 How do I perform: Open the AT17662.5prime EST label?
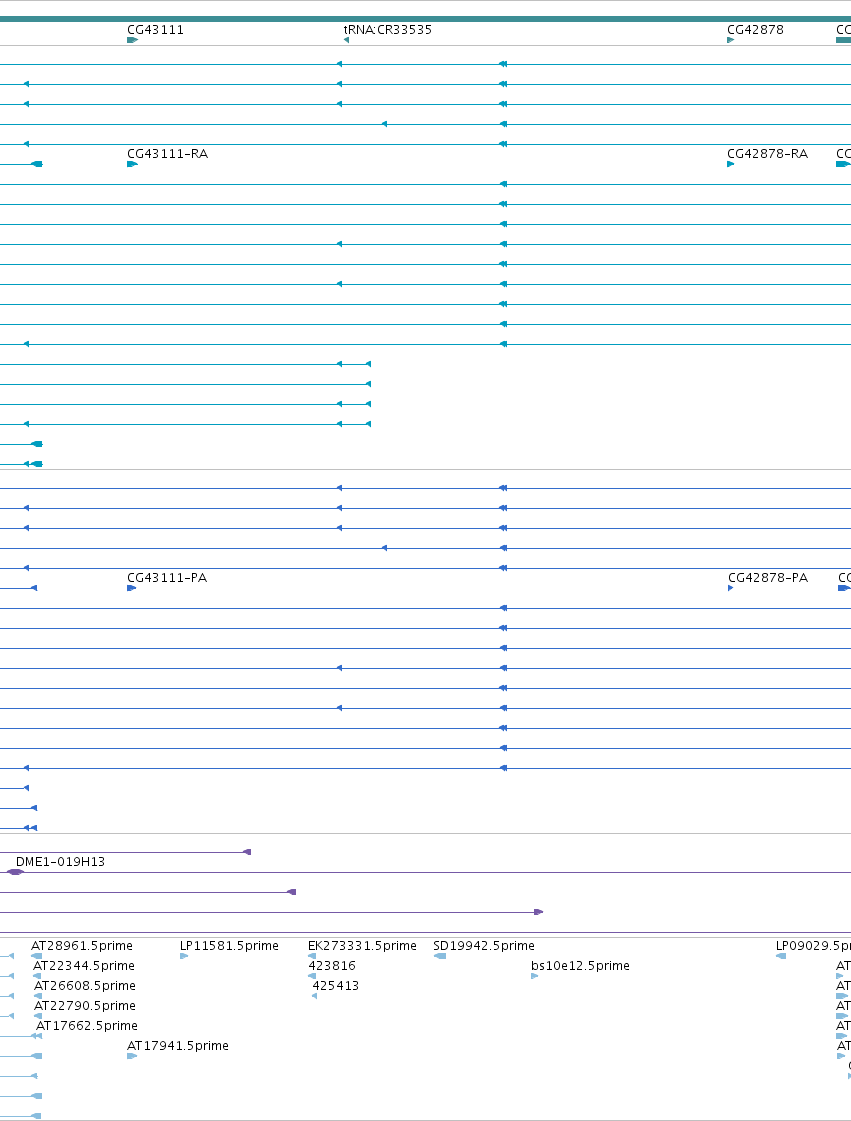(x=87, y=1026)
